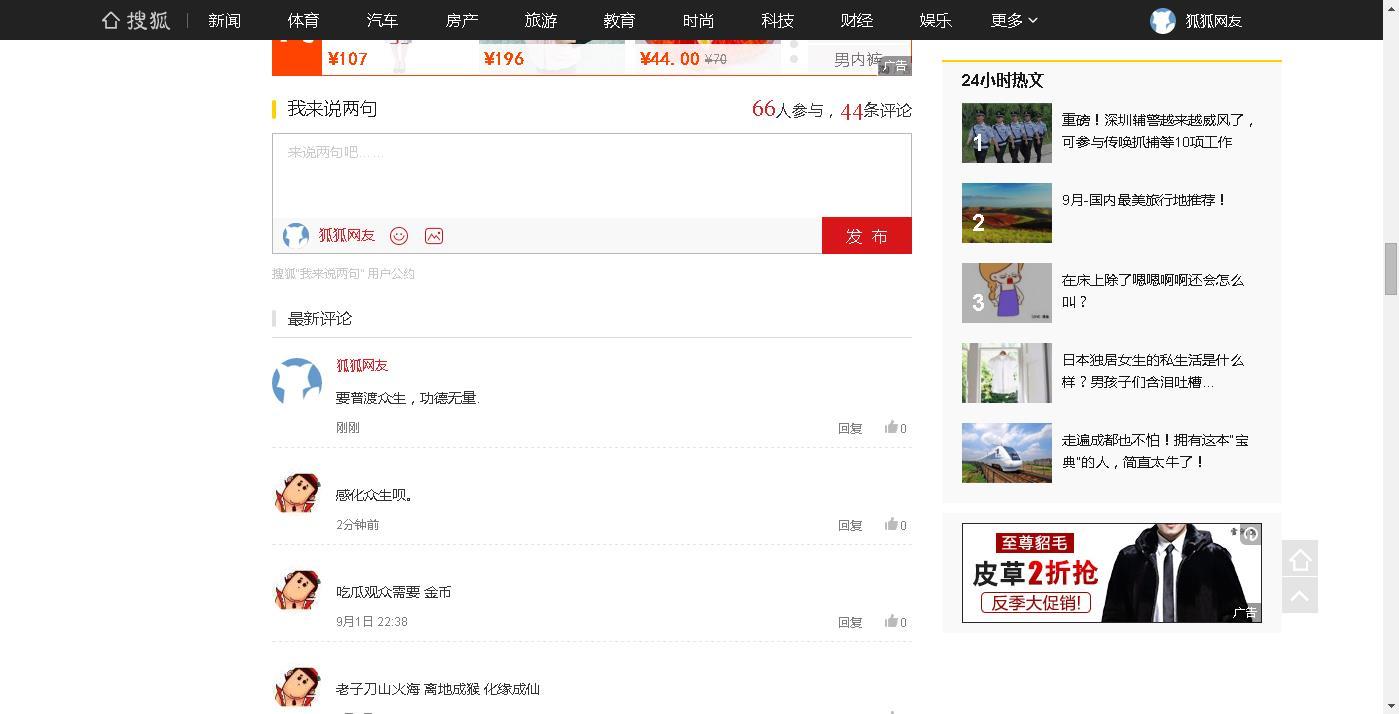Click the 发布 publish button
This screenshot has height=714, width=1399.
point(866,236)
